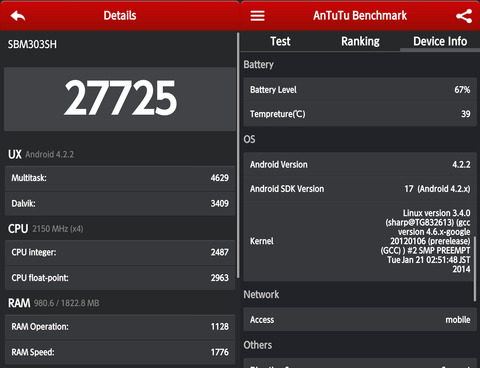Tap the Network section heading
This screenshot has width=480, height=368.
[x=261, y=294]
